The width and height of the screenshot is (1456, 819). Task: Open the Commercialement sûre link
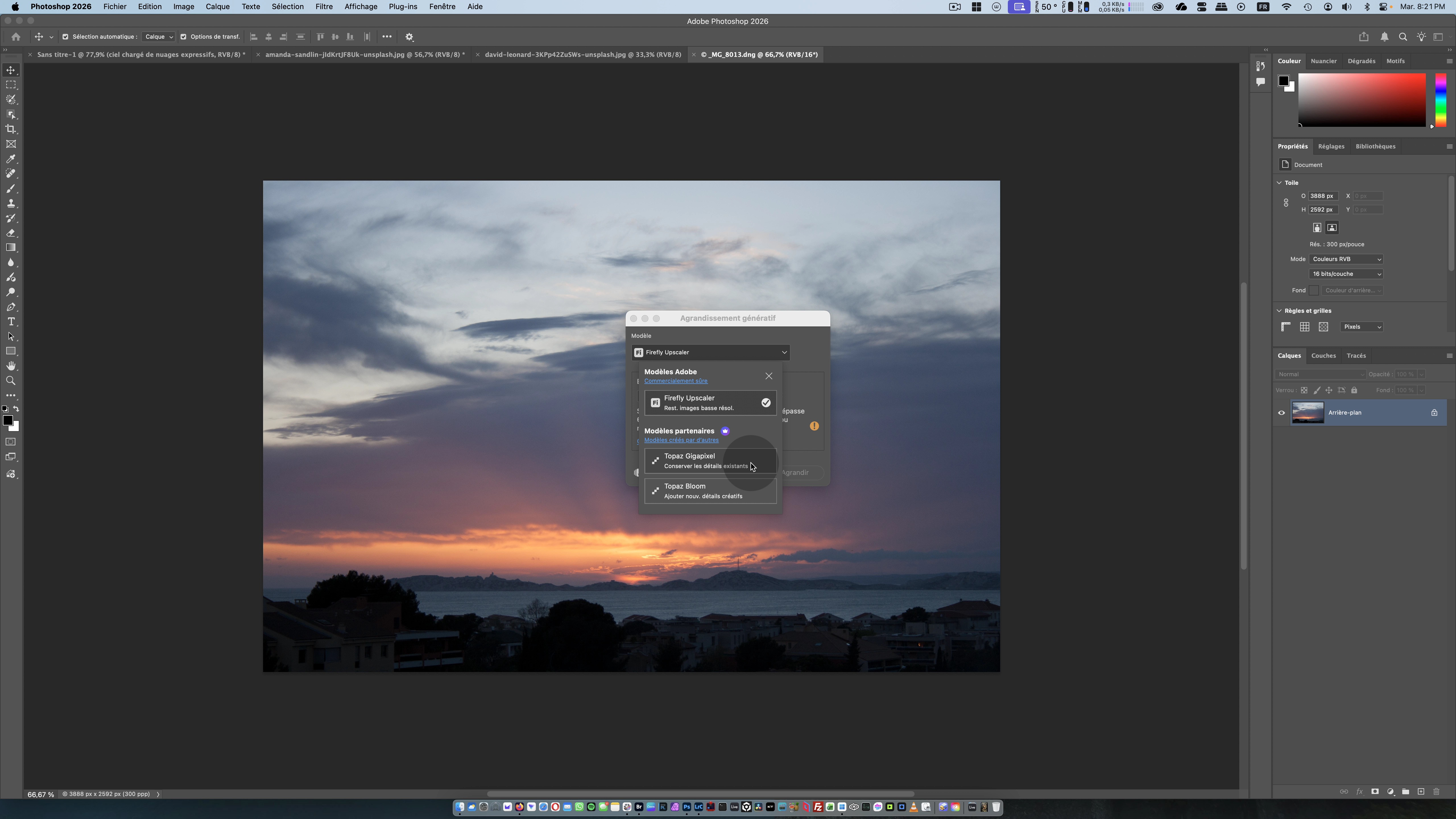[x=675, y=381]
